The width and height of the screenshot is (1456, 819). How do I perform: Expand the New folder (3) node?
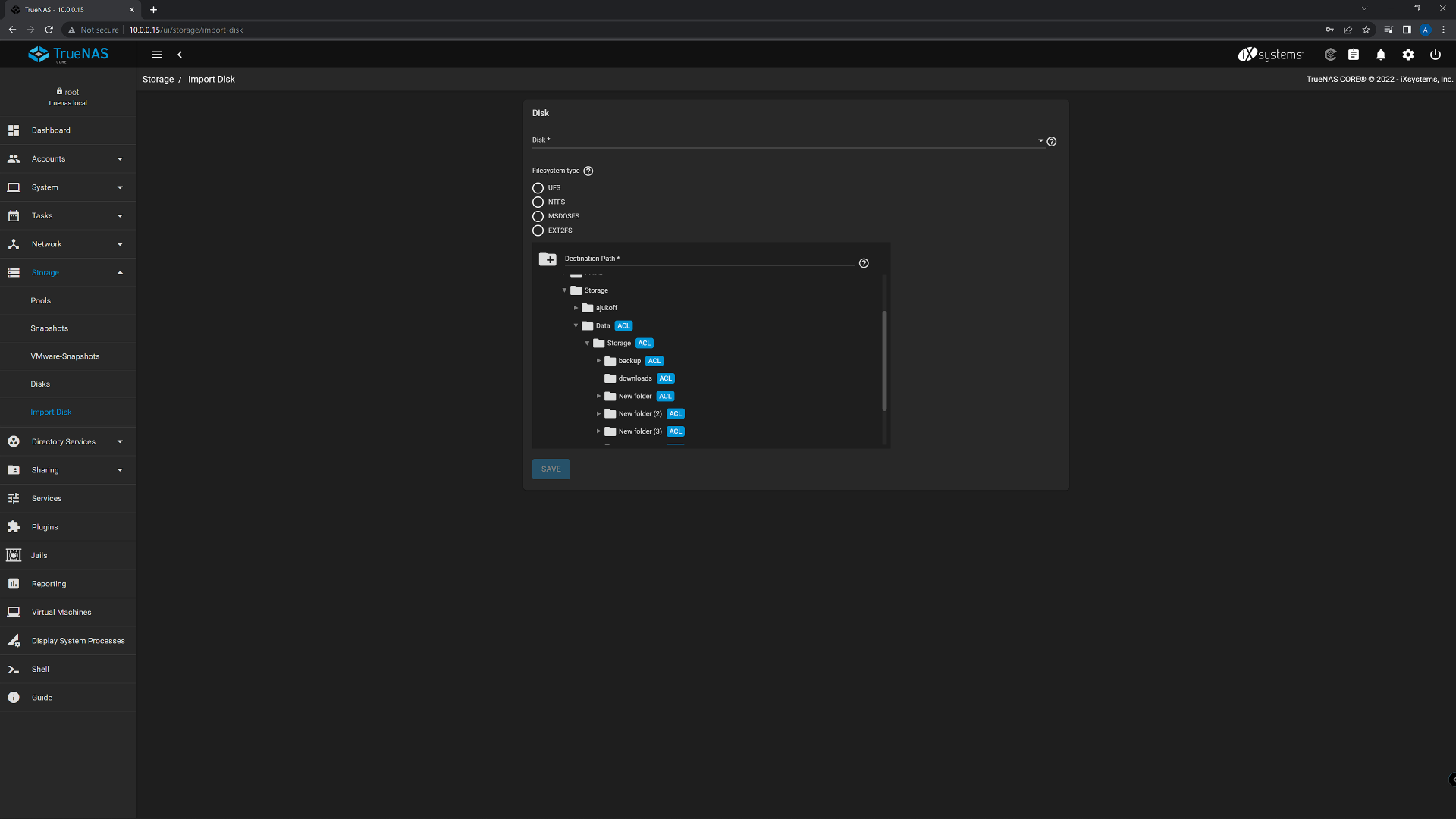click(599, 431)
